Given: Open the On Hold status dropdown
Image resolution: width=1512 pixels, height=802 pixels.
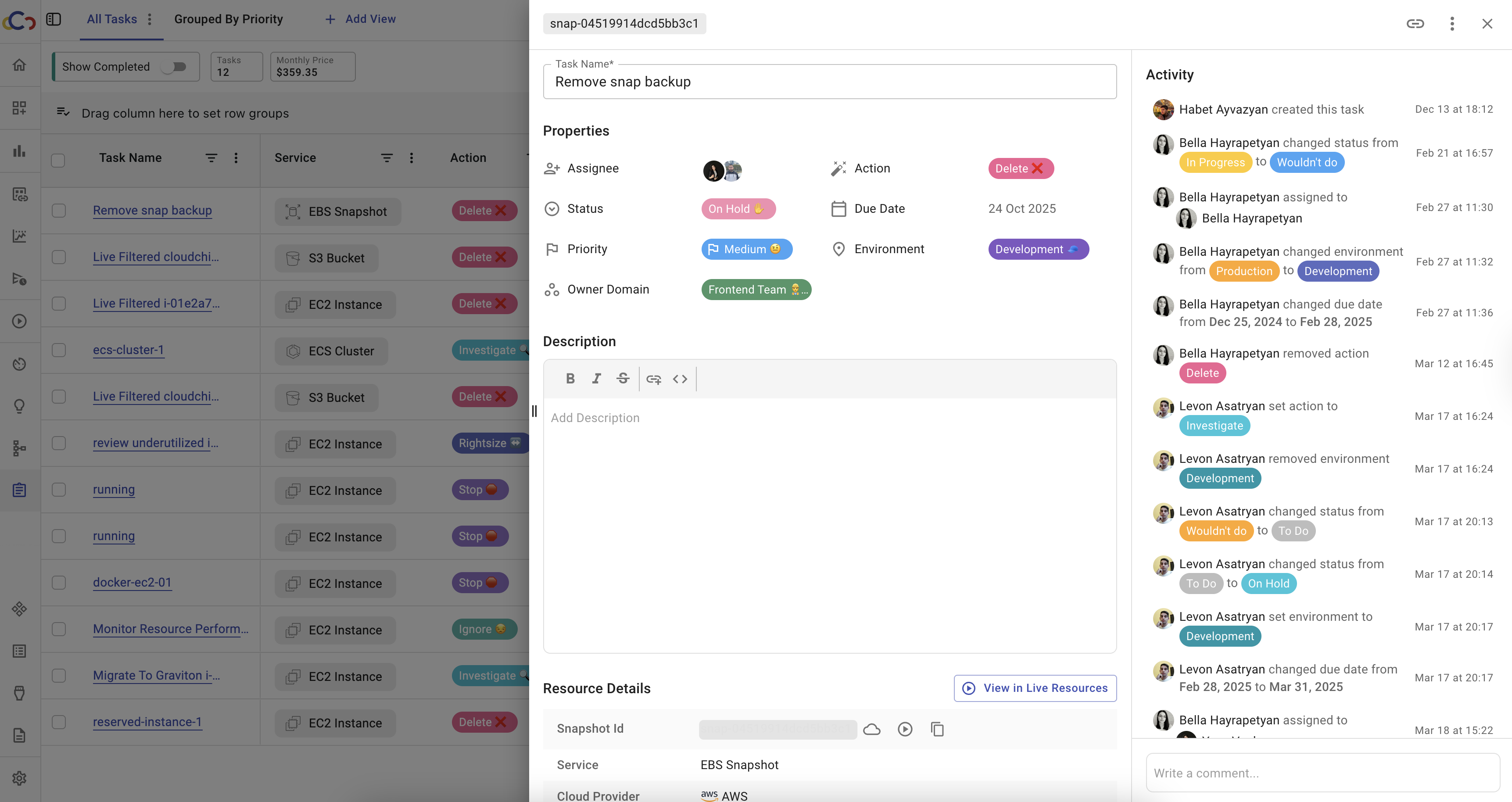Looking at the screenshot, I should [738, 209].
